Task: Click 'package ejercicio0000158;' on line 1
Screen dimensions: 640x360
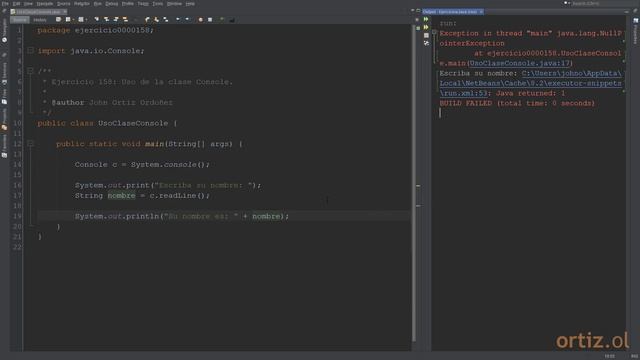Action: click(x=96, y=30)
